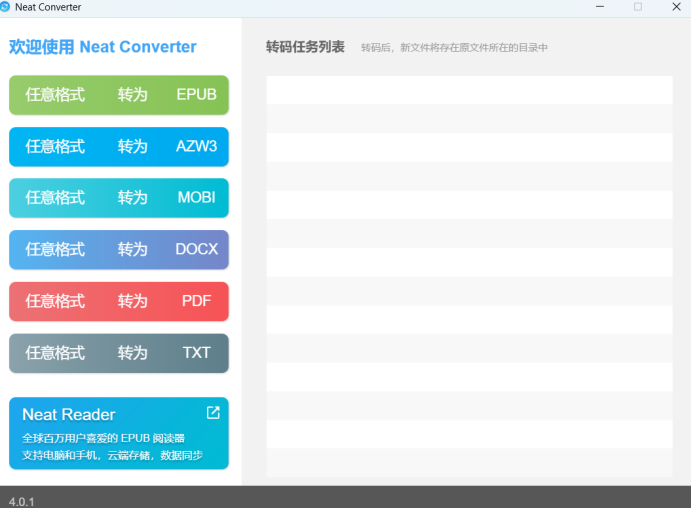This screenshot has height=508, width=691.
Task: Open the Neat Reader title link
Action: [x=68, y=414]
